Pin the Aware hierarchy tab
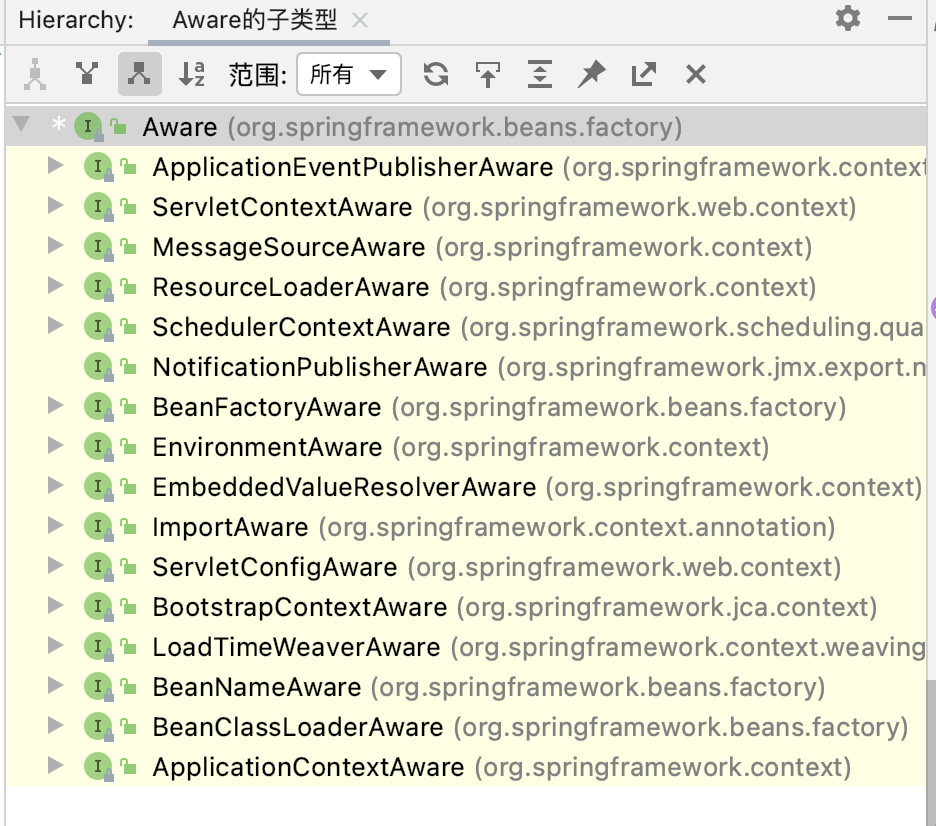Image resolution: width=936 pixels, height=826 pixels. tap(592, 75)
